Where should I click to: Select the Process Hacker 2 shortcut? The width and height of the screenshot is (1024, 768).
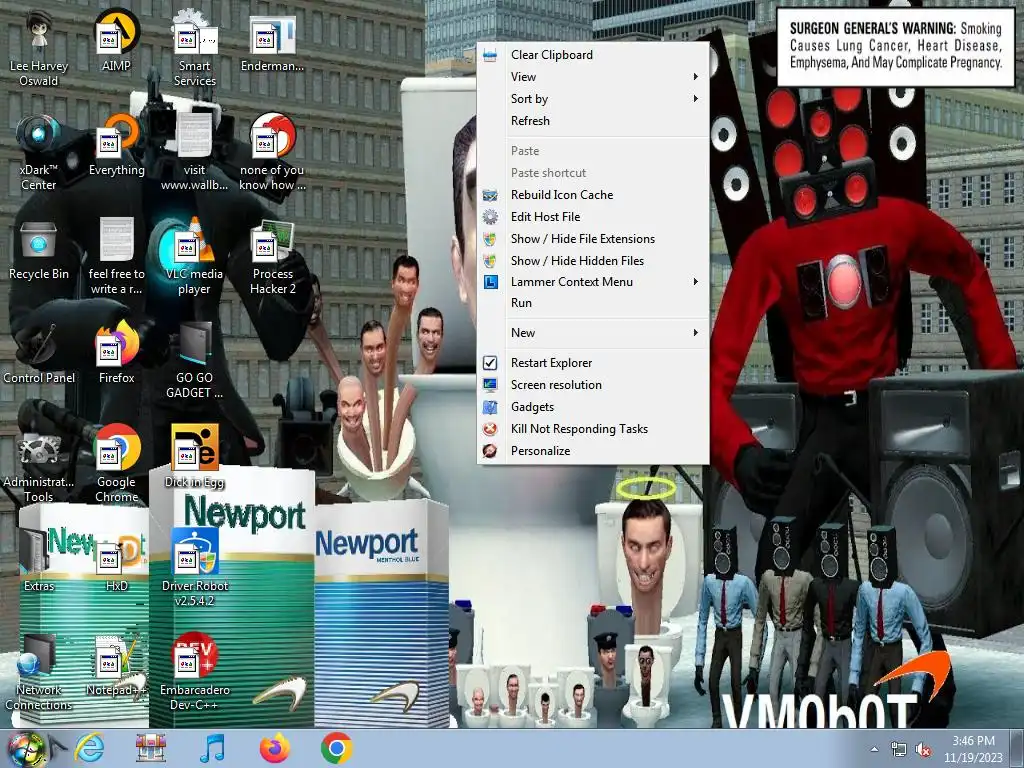coord(272,256)
